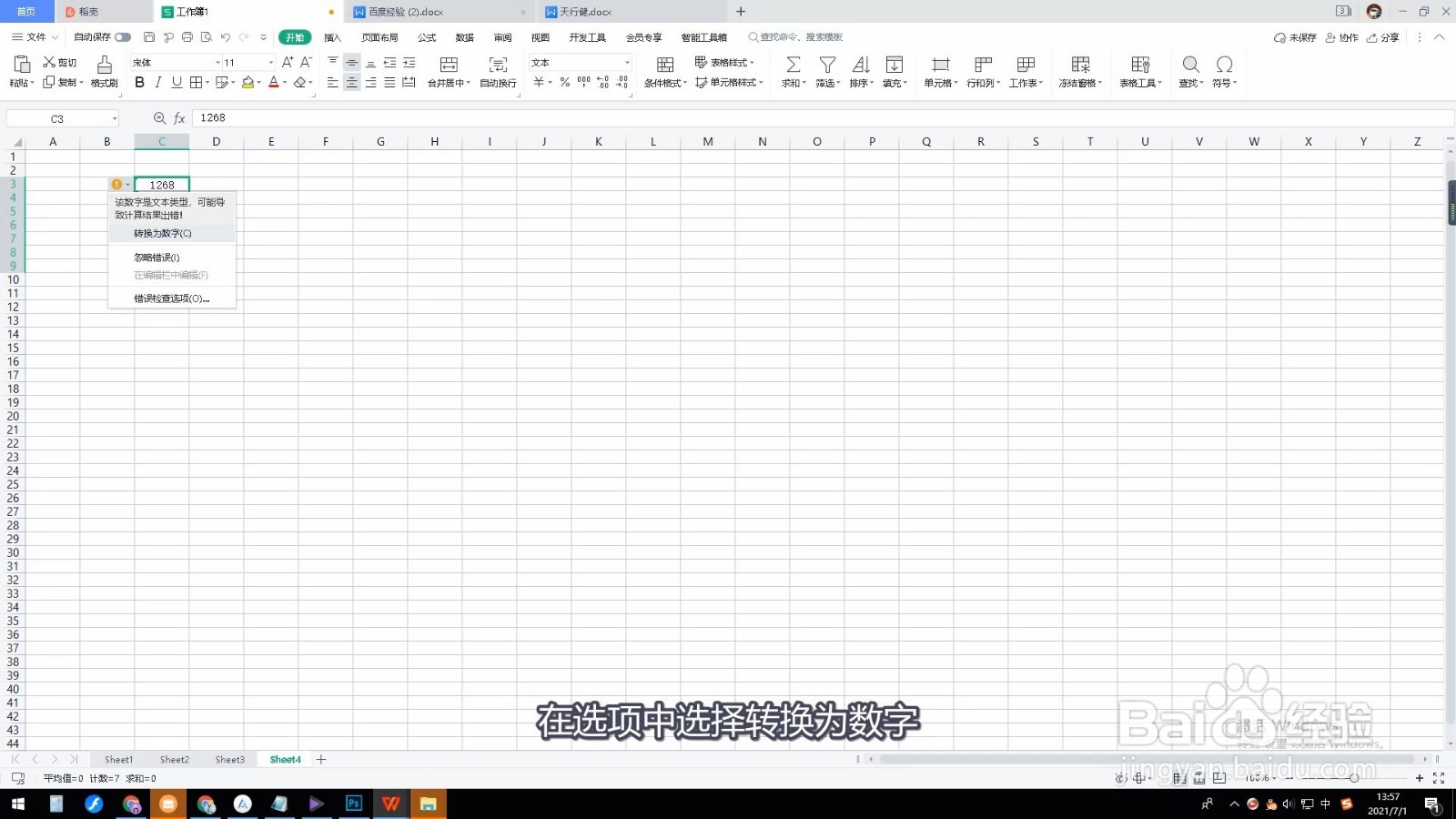1456x819 pixels.
Task: Open the 文件 File menu
Action: [35, 37]
